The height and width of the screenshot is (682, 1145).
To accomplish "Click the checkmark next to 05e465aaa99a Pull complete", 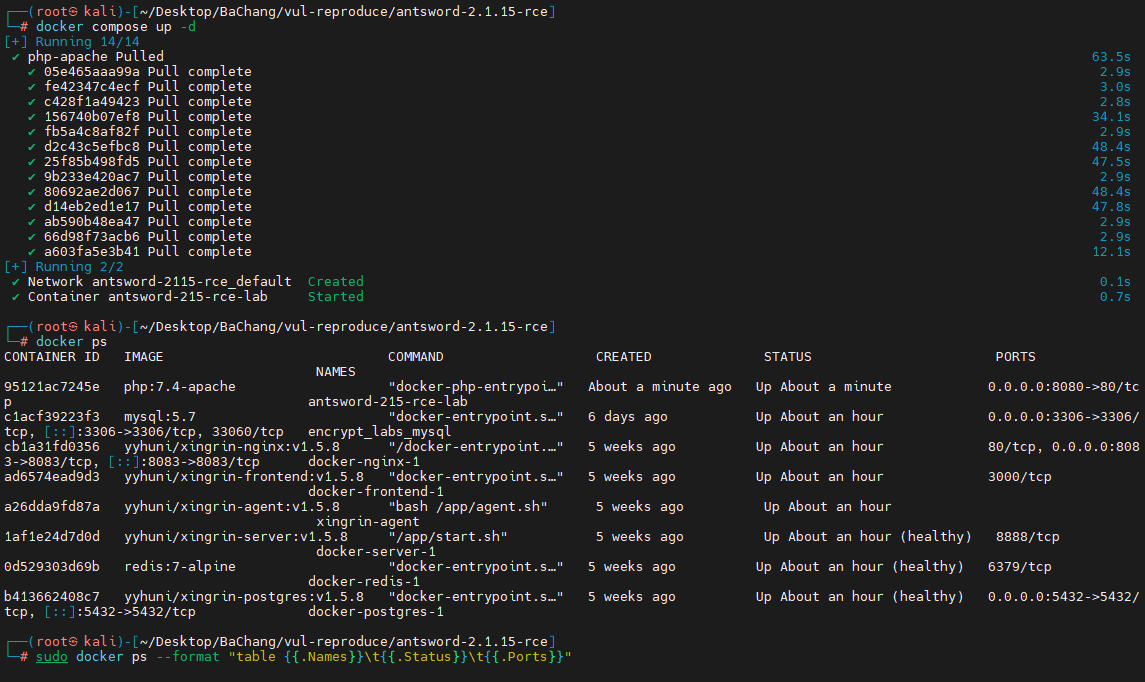I will [31, 72].
